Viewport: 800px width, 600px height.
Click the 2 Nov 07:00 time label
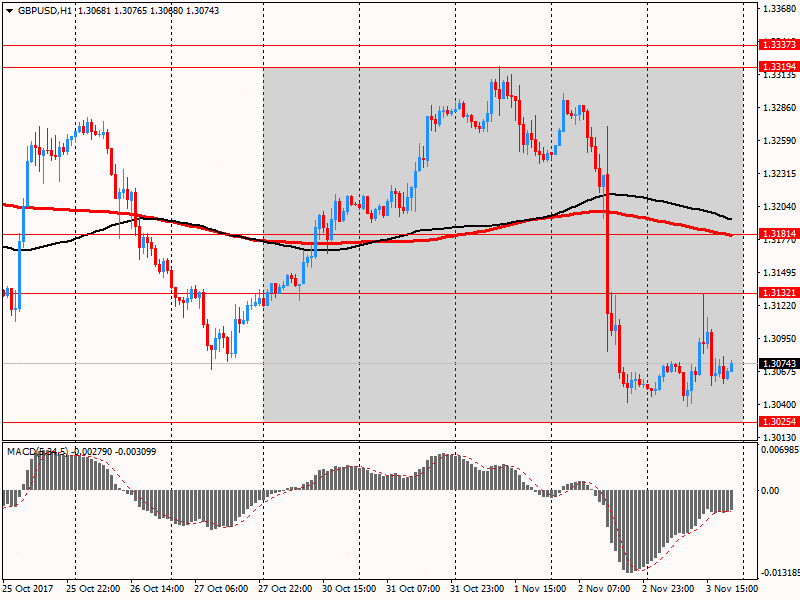coord(605,589)
